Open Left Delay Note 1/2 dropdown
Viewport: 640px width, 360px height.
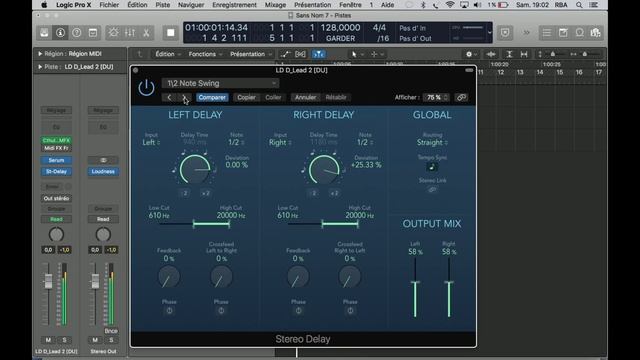pos(236,142)
